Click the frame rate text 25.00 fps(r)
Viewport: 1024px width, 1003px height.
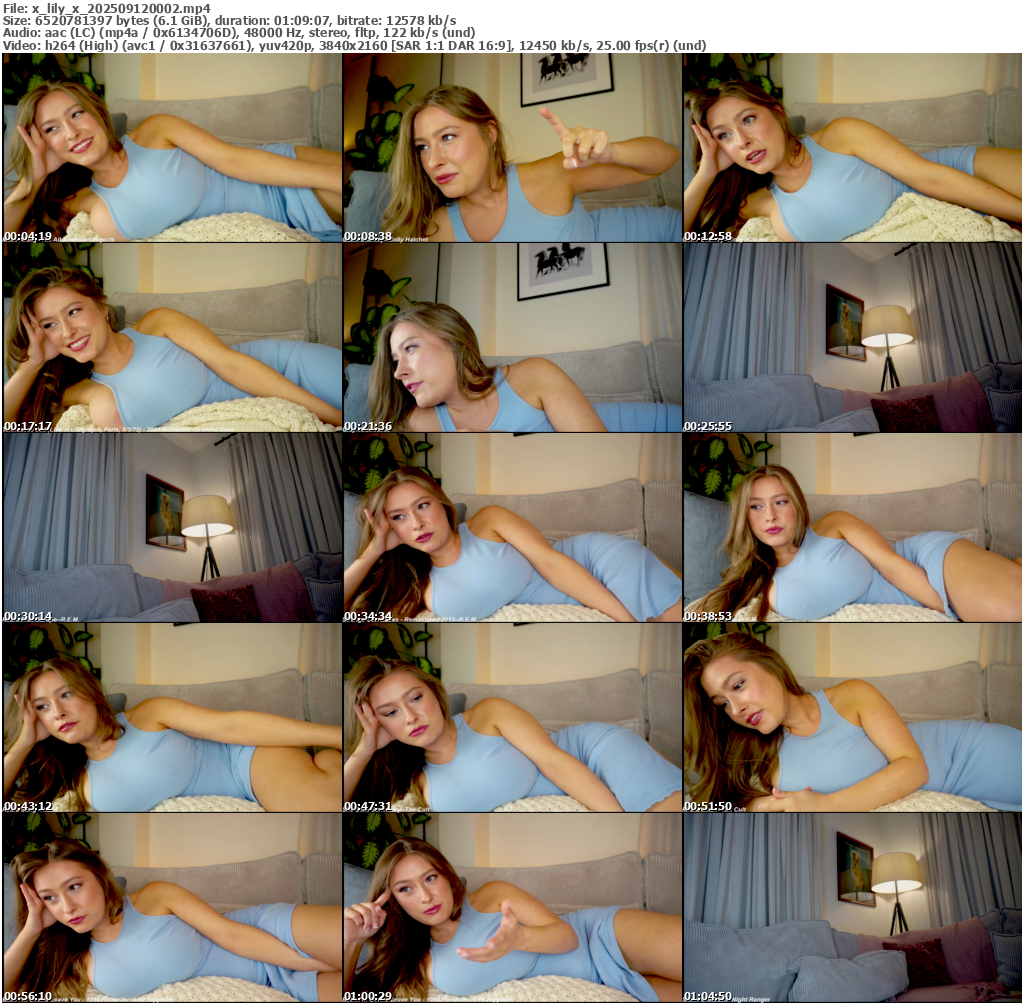pos(626,46)
